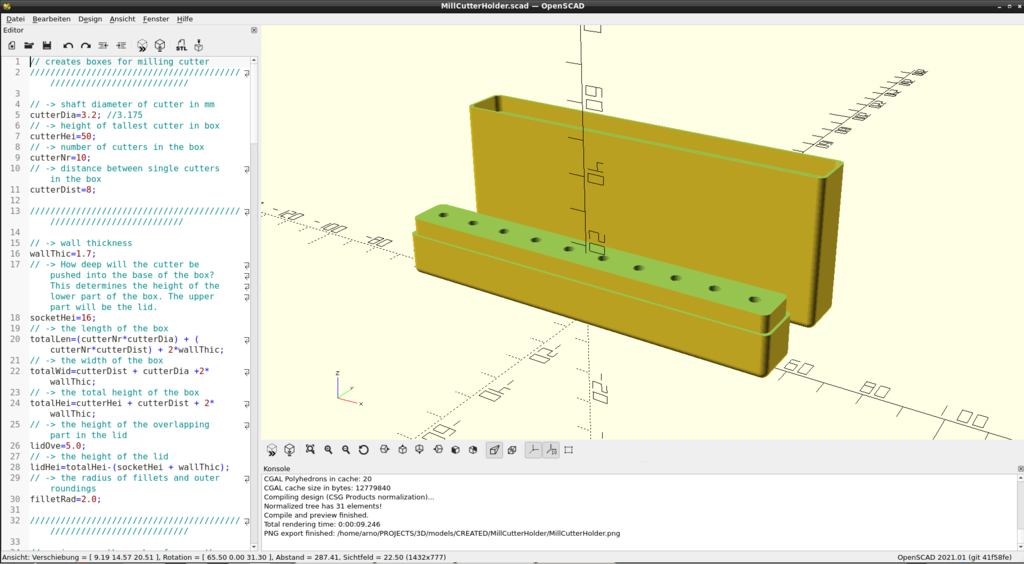Click editor scrollbar down arrow
This screenshot has height=564, width=1024.
coord(254,547)
